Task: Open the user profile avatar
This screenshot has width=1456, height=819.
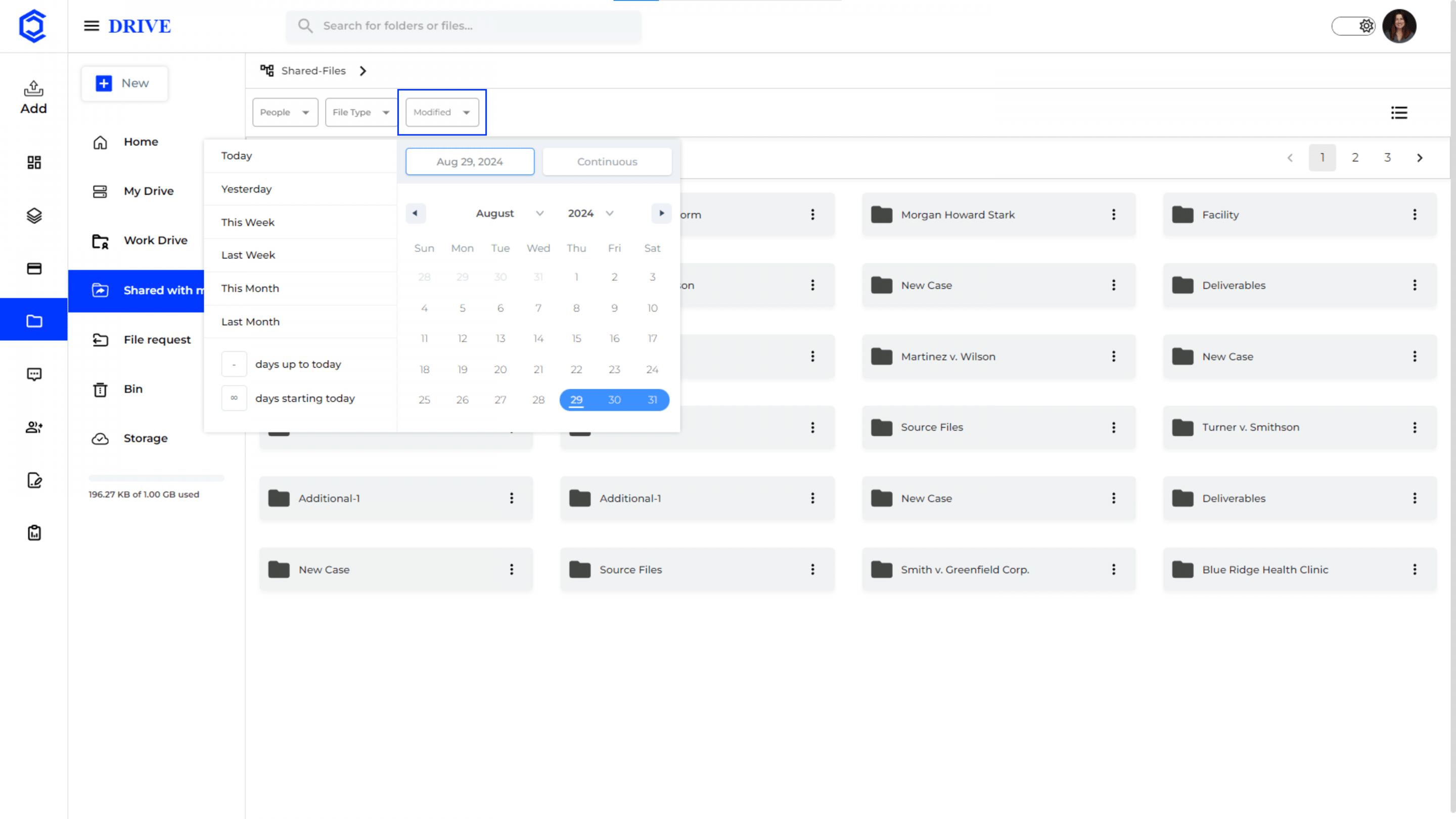Action: coord(1399,26)
